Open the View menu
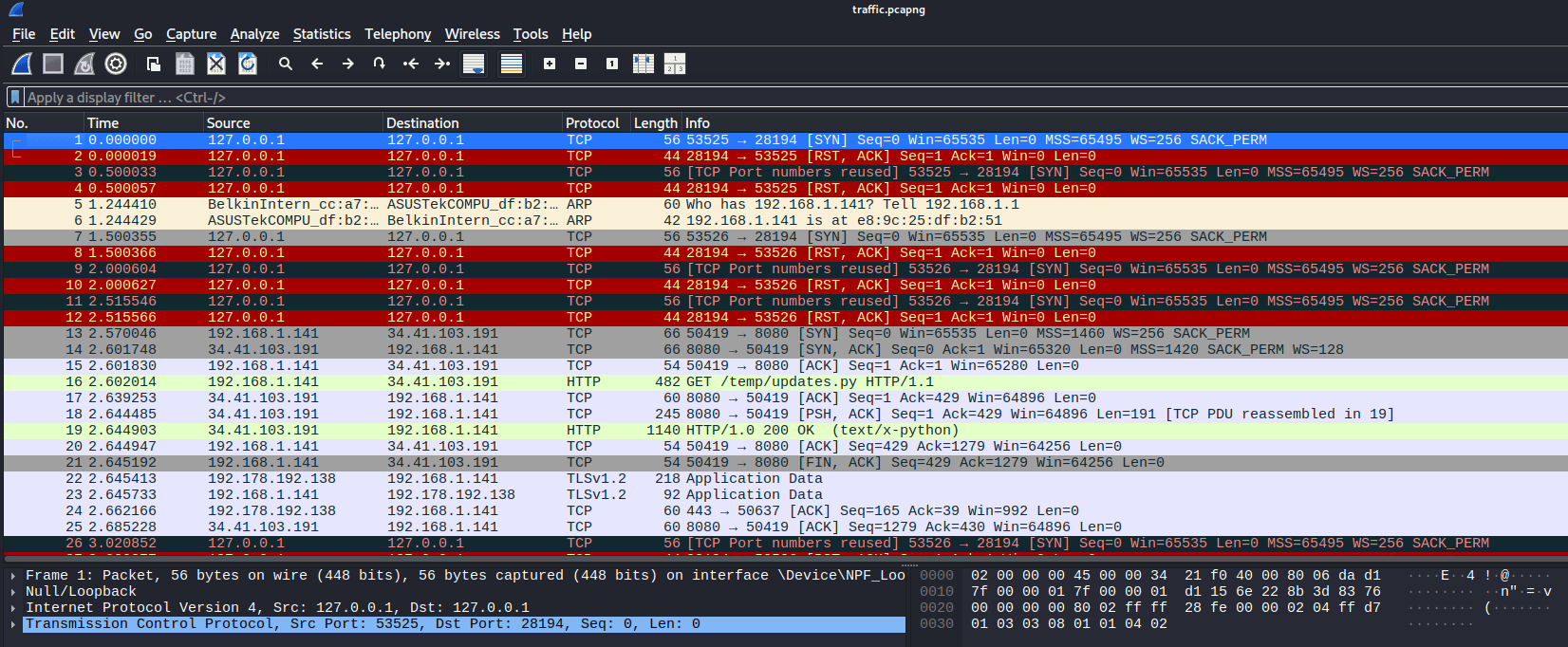Image resolution: width=1568 pixels, height=647 pixels. click(x=104, y=34)
